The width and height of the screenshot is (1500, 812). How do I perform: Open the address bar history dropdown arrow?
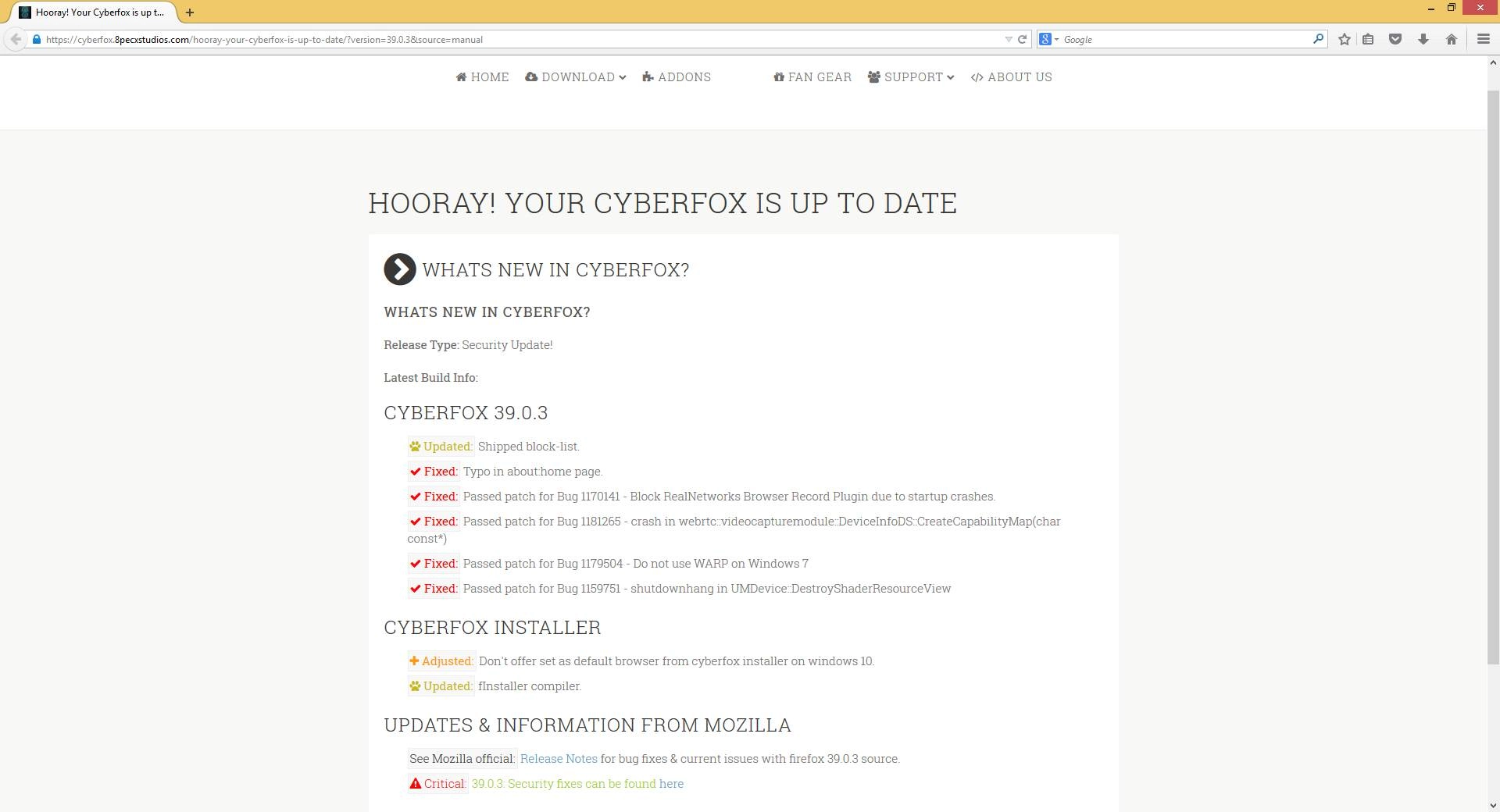1008,39
